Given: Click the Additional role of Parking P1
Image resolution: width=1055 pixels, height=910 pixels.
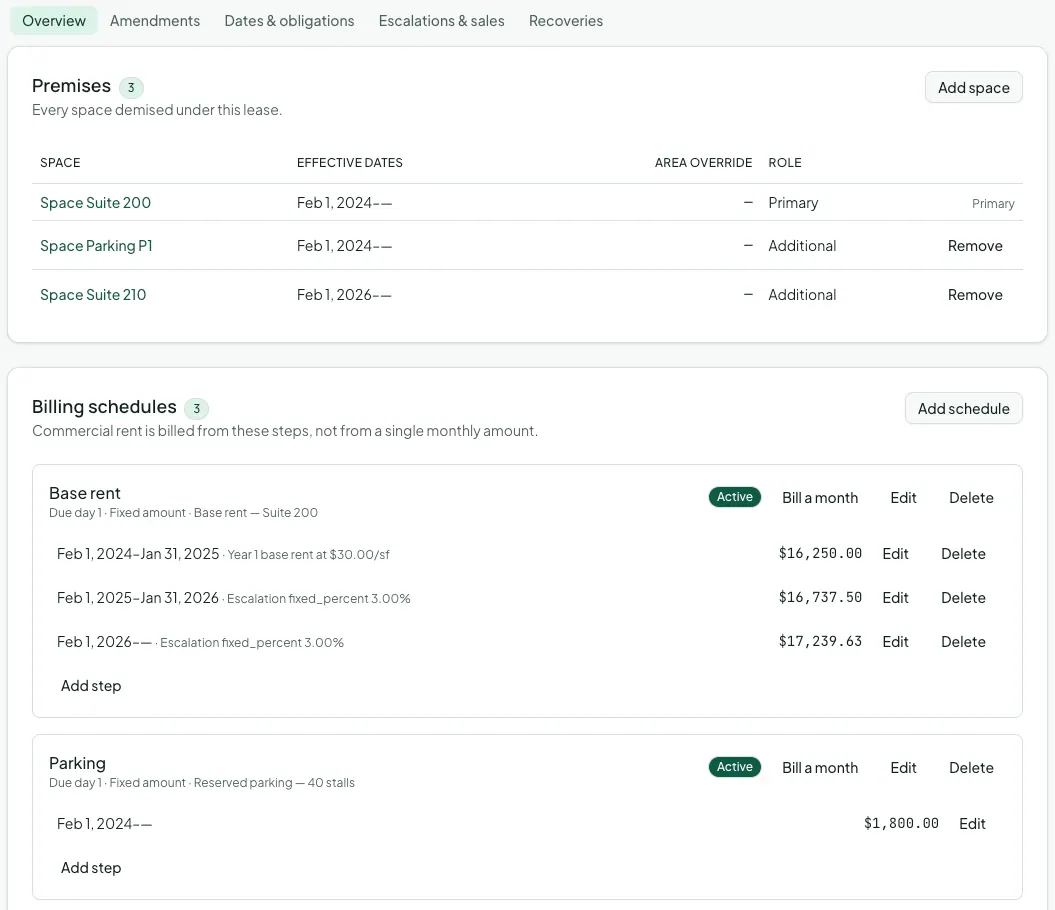Looking at the screenshot, I should (802, 246).
